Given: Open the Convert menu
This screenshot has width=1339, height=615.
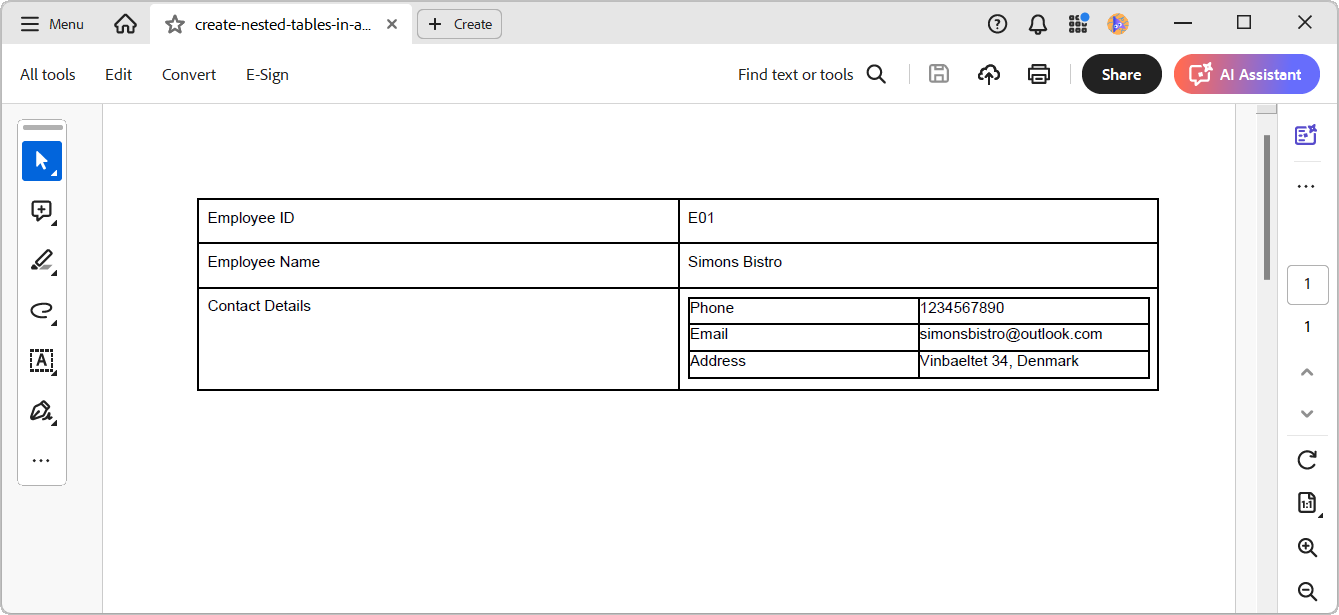Looking at the screenshot, I should [189, 74].
